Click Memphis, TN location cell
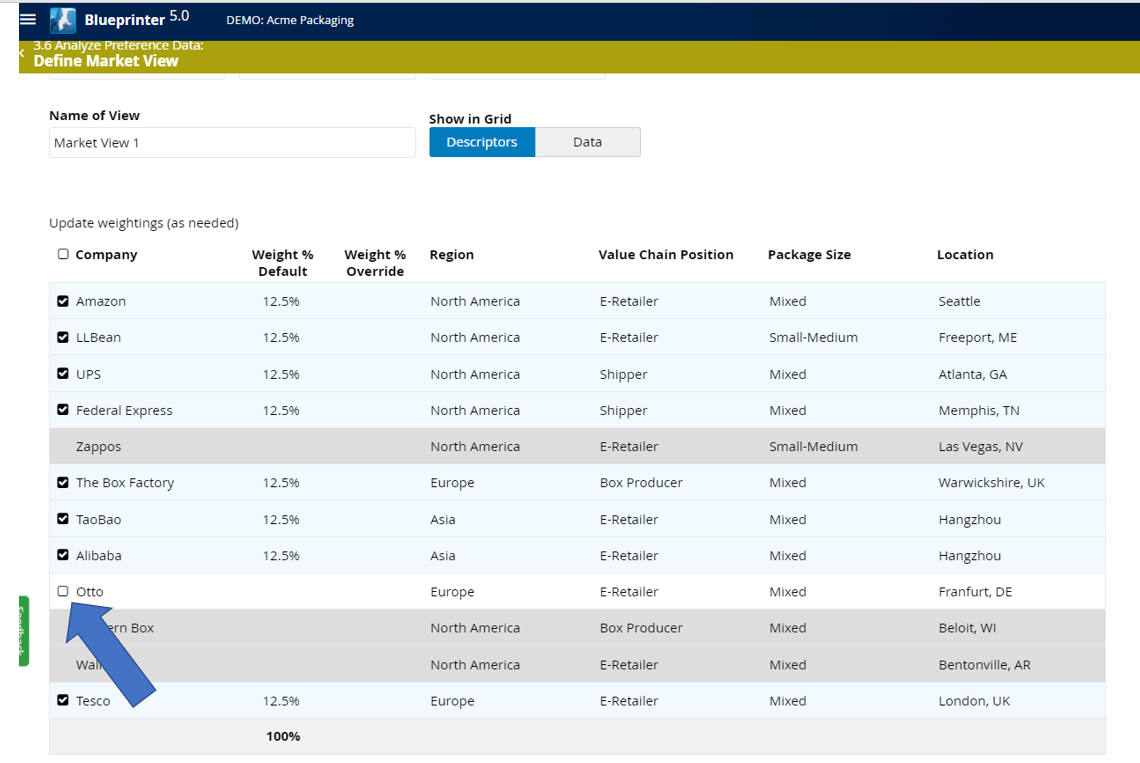1140x763 pixels. [979, 410]
